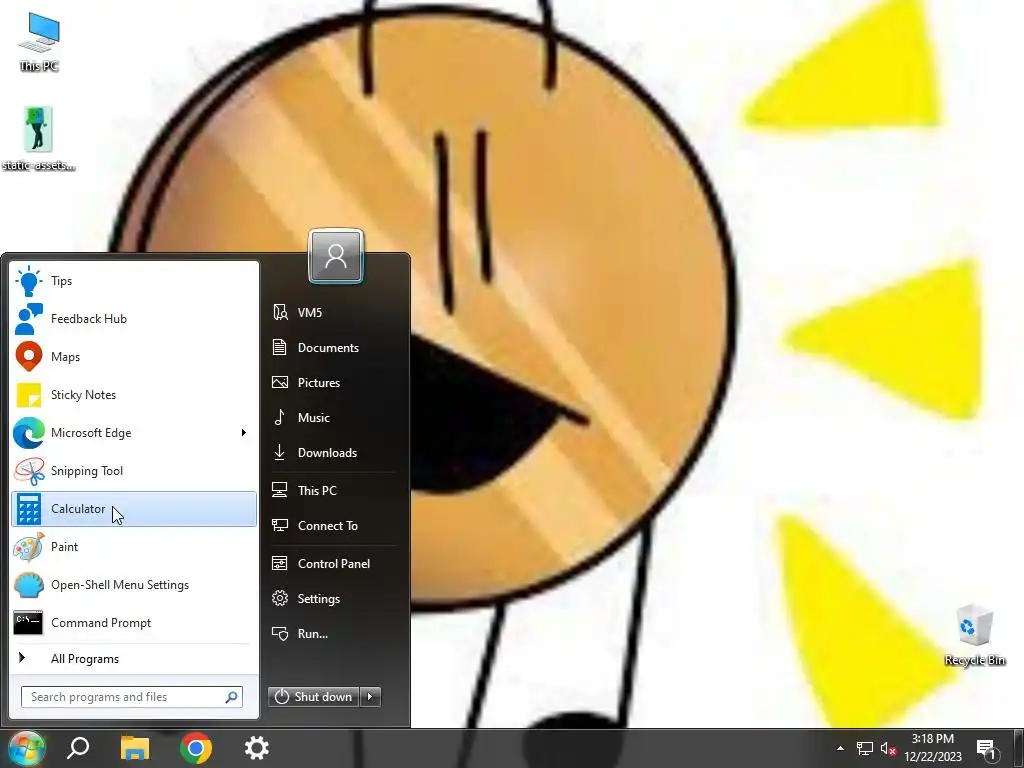Click the Windows Start orb
The width and height of the screenshot is (1024, 768).
(x=26, y=748)
